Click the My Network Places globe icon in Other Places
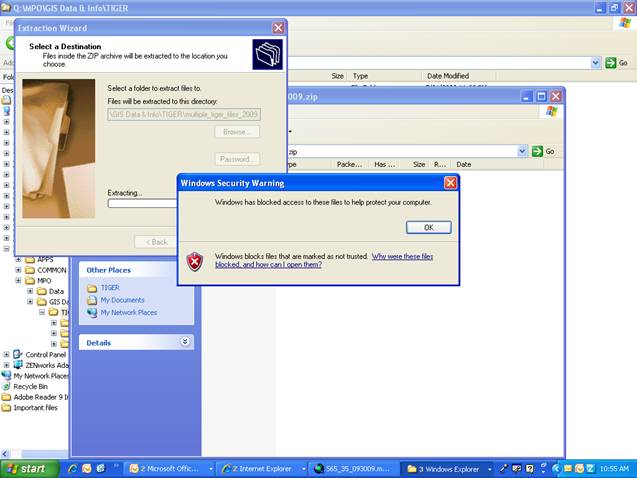Image resolution: width=637 pixels, height=478 pixels. (x=92, y=312)
